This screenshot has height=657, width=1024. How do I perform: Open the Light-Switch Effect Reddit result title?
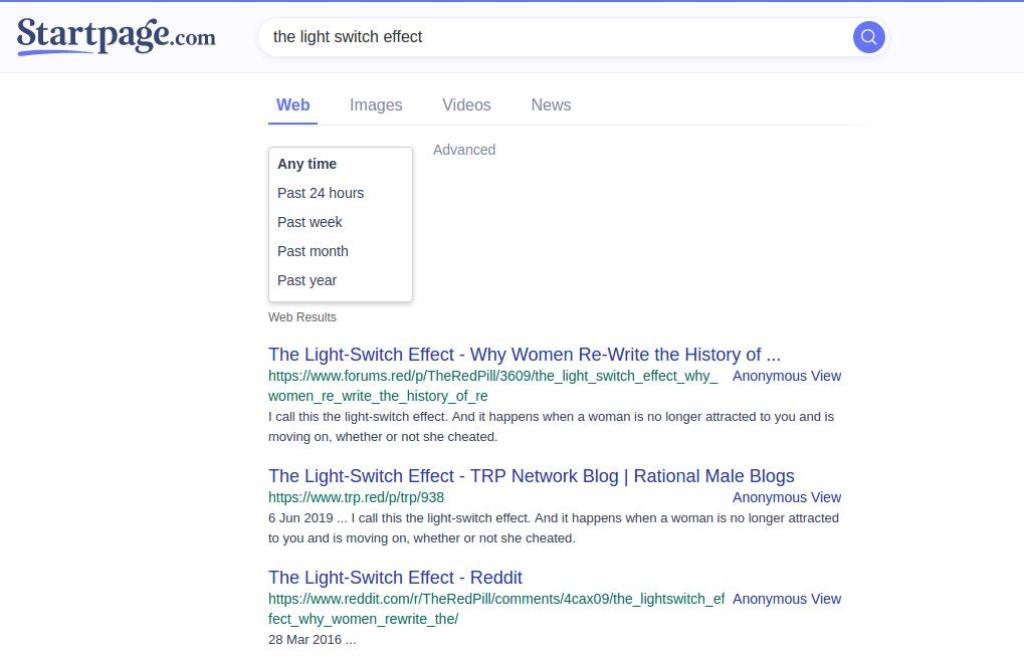coord(395,577)
